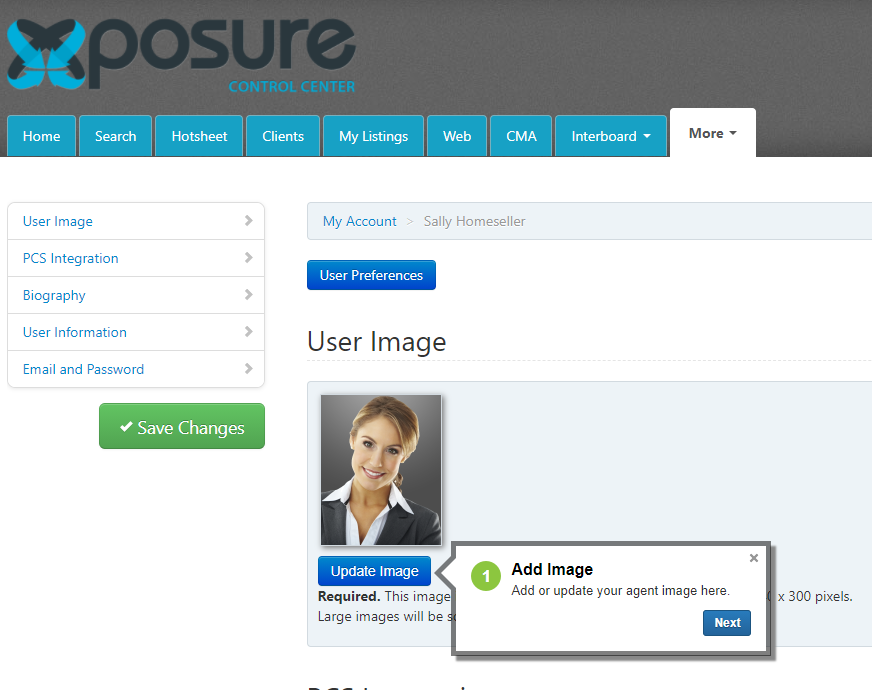This screenshot has height=690, width=872.
Task: Follow the My Account breadcrumb link
Action: click(359, 221)
